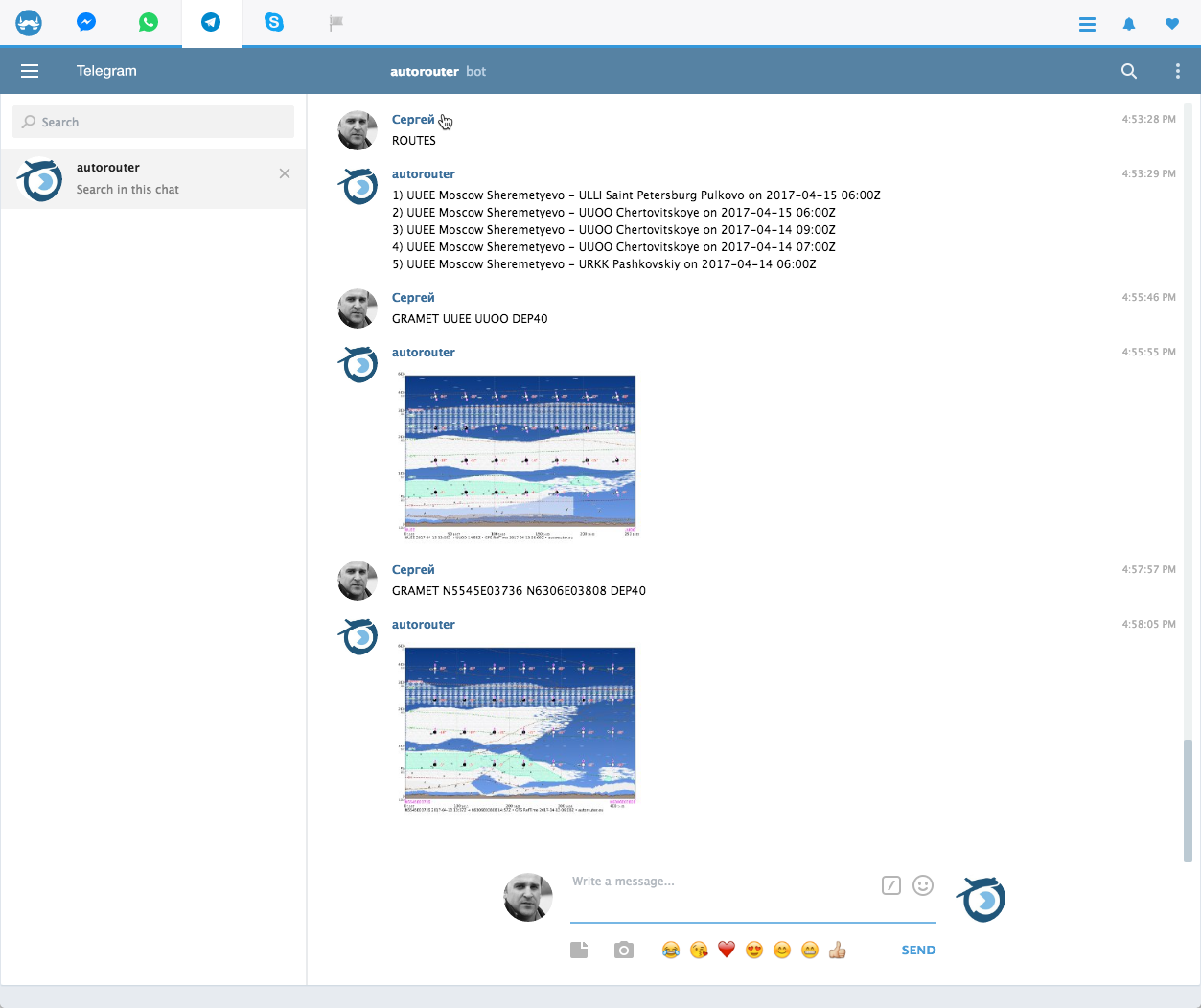Insert the red heart emoji
Image resolution: width=1201 pixels, height=1008 pixels.
(x=727, y=950)
